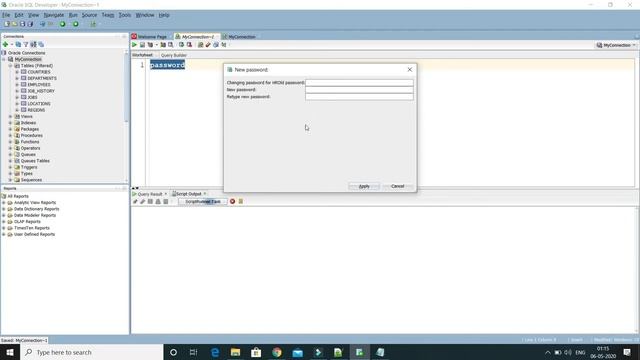
Task: Open the New Connection dropdown arrow
Action: coord(11,44)
